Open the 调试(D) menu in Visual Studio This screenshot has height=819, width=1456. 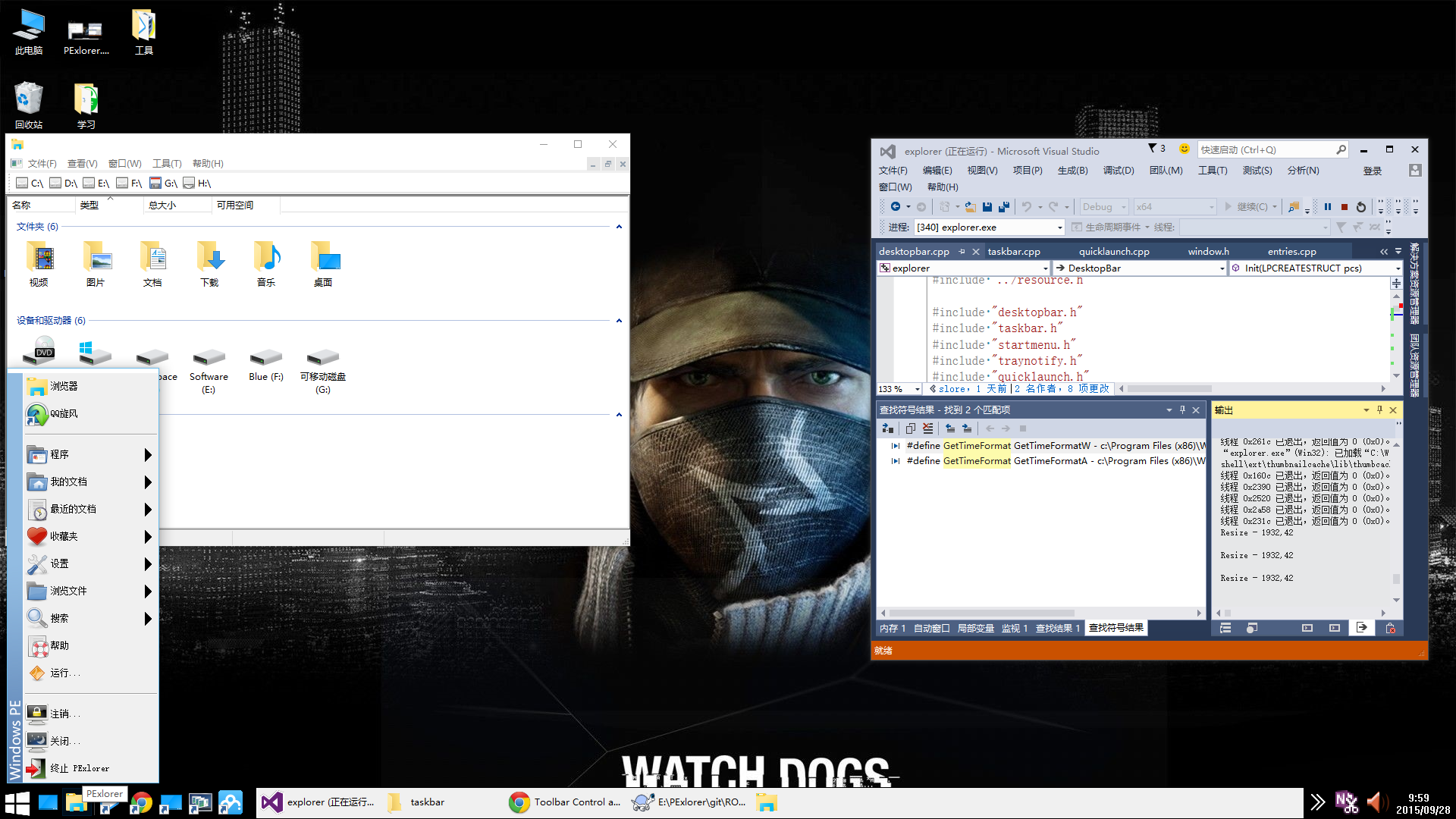click(x=1118, y=171)
